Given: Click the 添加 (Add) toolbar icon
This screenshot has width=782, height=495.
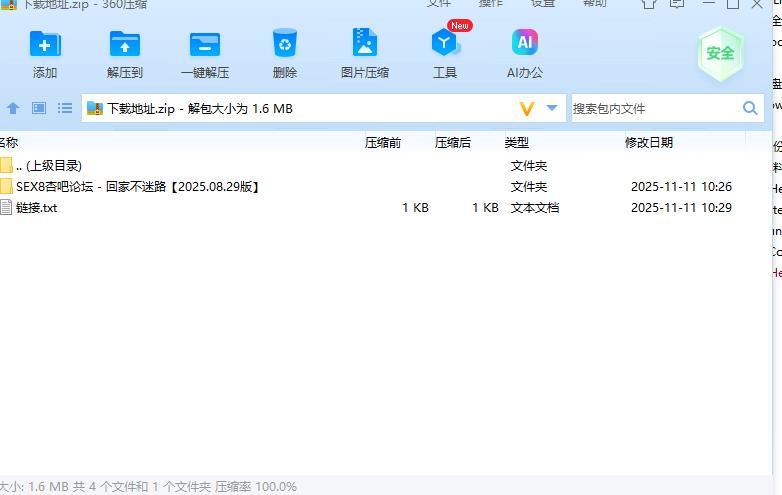Looking at the screenshot, I should [45, 45].
